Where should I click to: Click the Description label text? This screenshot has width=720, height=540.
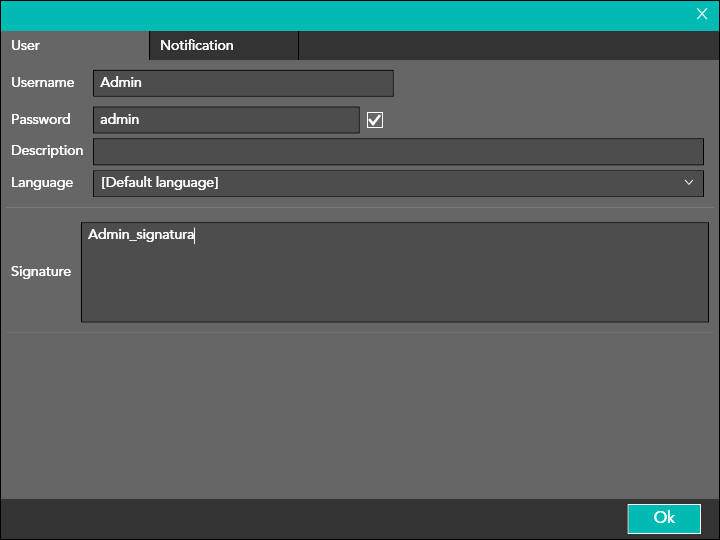coord(47,150)
